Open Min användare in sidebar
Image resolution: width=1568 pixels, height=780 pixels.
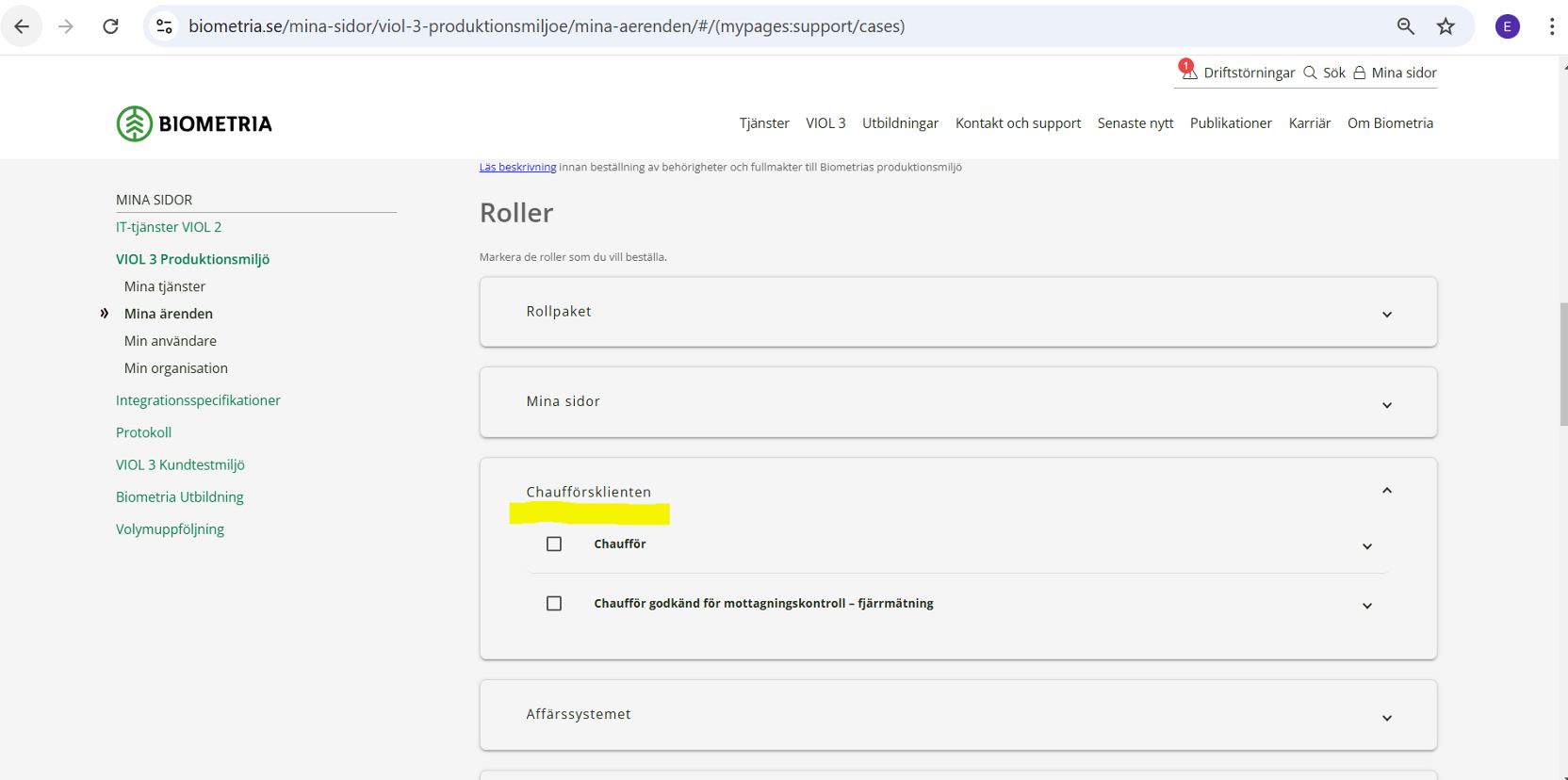click(x=171, y=341)
